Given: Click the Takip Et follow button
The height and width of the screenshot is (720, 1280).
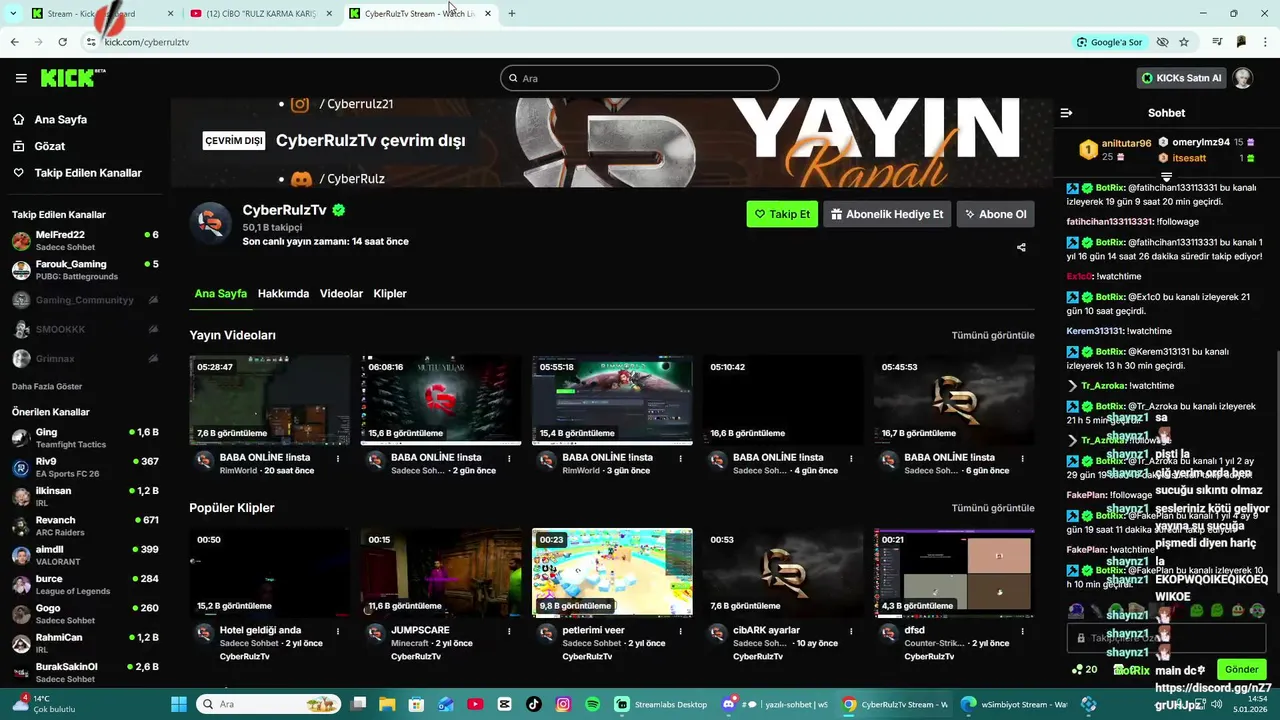Looking at the screenshot, I should tap(782, 214).
